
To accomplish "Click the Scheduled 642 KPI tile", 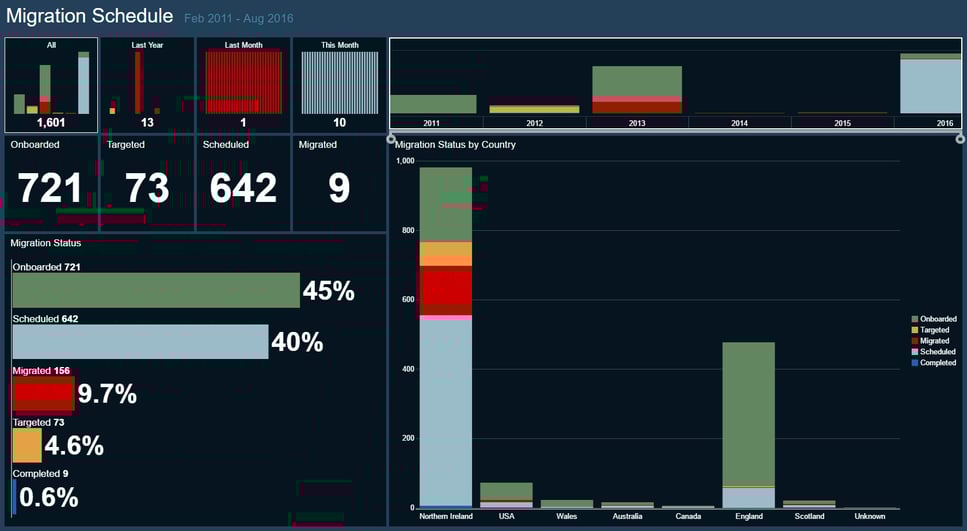I will pos(243,183).
